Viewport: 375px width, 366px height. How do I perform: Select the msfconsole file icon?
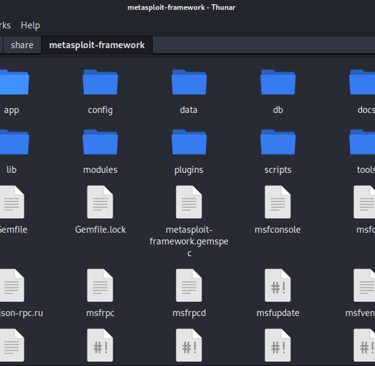pyautogui.click(x=278, y=202)
